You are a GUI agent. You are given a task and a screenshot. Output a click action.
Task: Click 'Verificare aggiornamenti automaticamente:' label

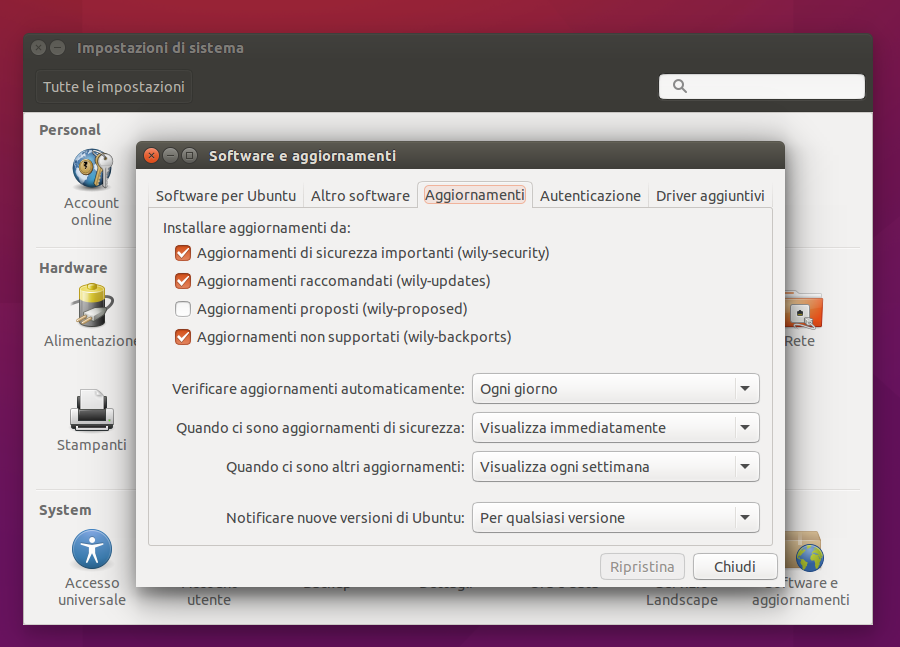(x=318, y=389)
